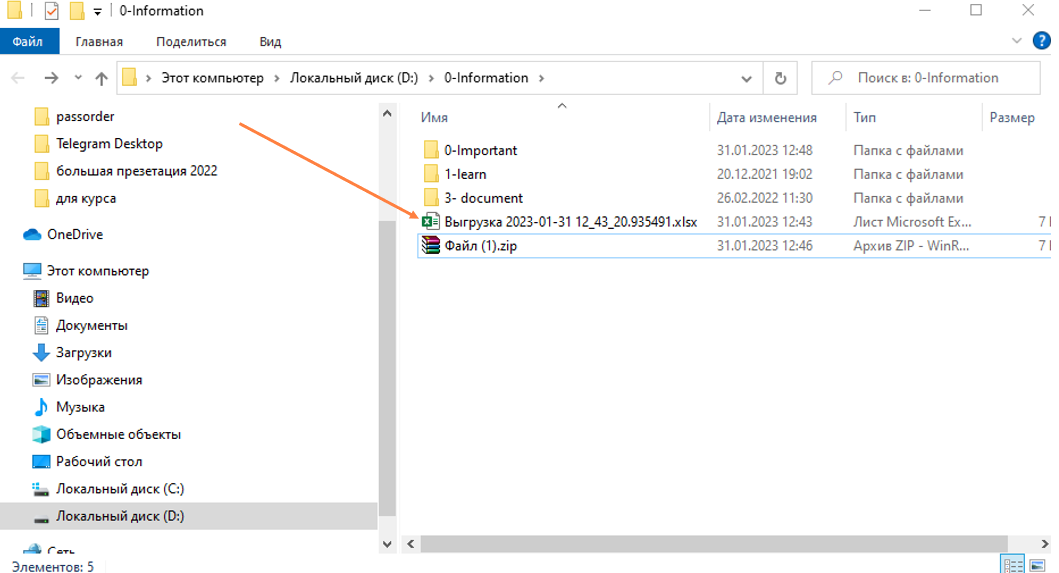This screenshot has height=573, width=1059.
Task: Click the Back navigation arrow
Action: tap(18, 78)
